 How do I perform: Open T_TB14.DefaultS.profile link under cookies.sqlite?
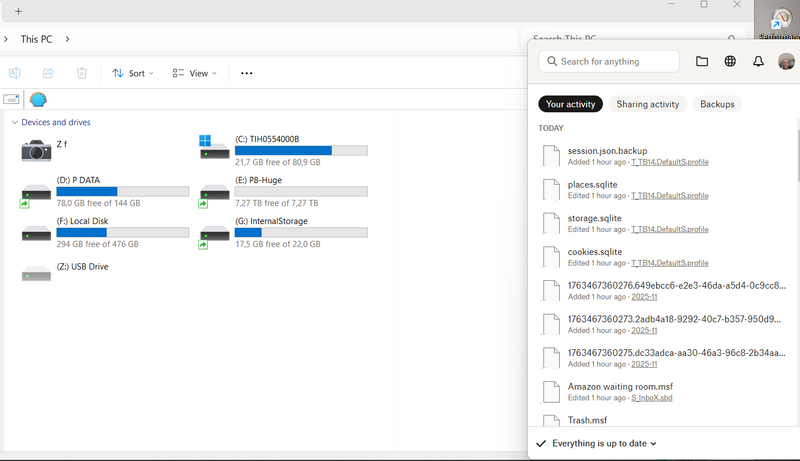[669, 263]
